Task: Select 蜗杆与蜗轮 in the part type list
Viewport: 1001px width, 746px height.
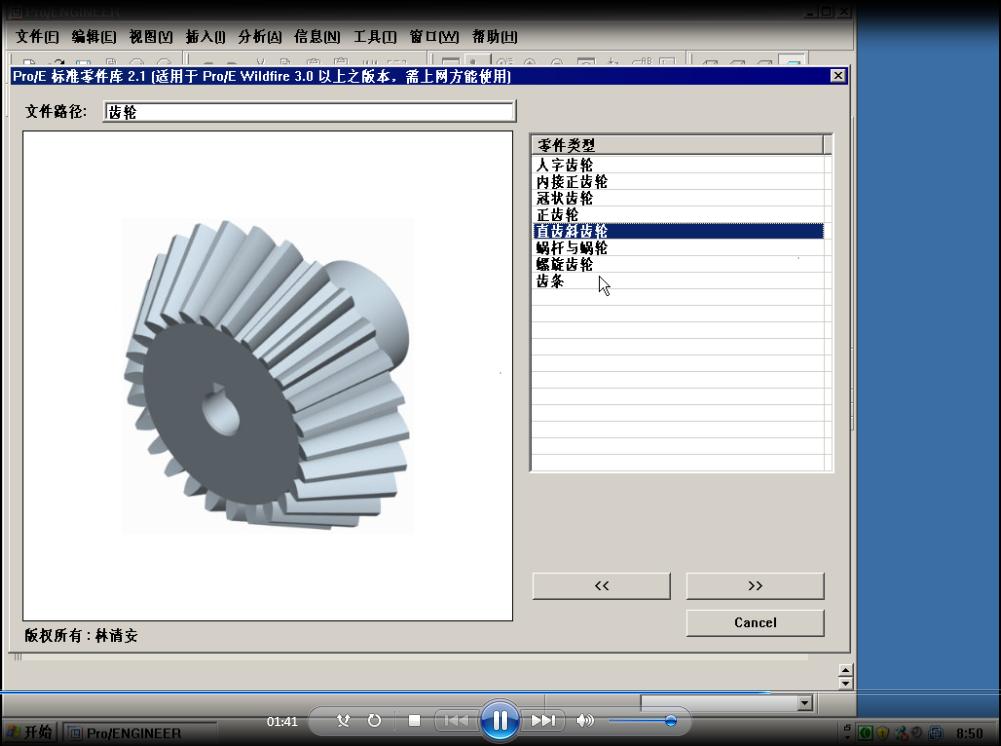Action: (678, 248)
